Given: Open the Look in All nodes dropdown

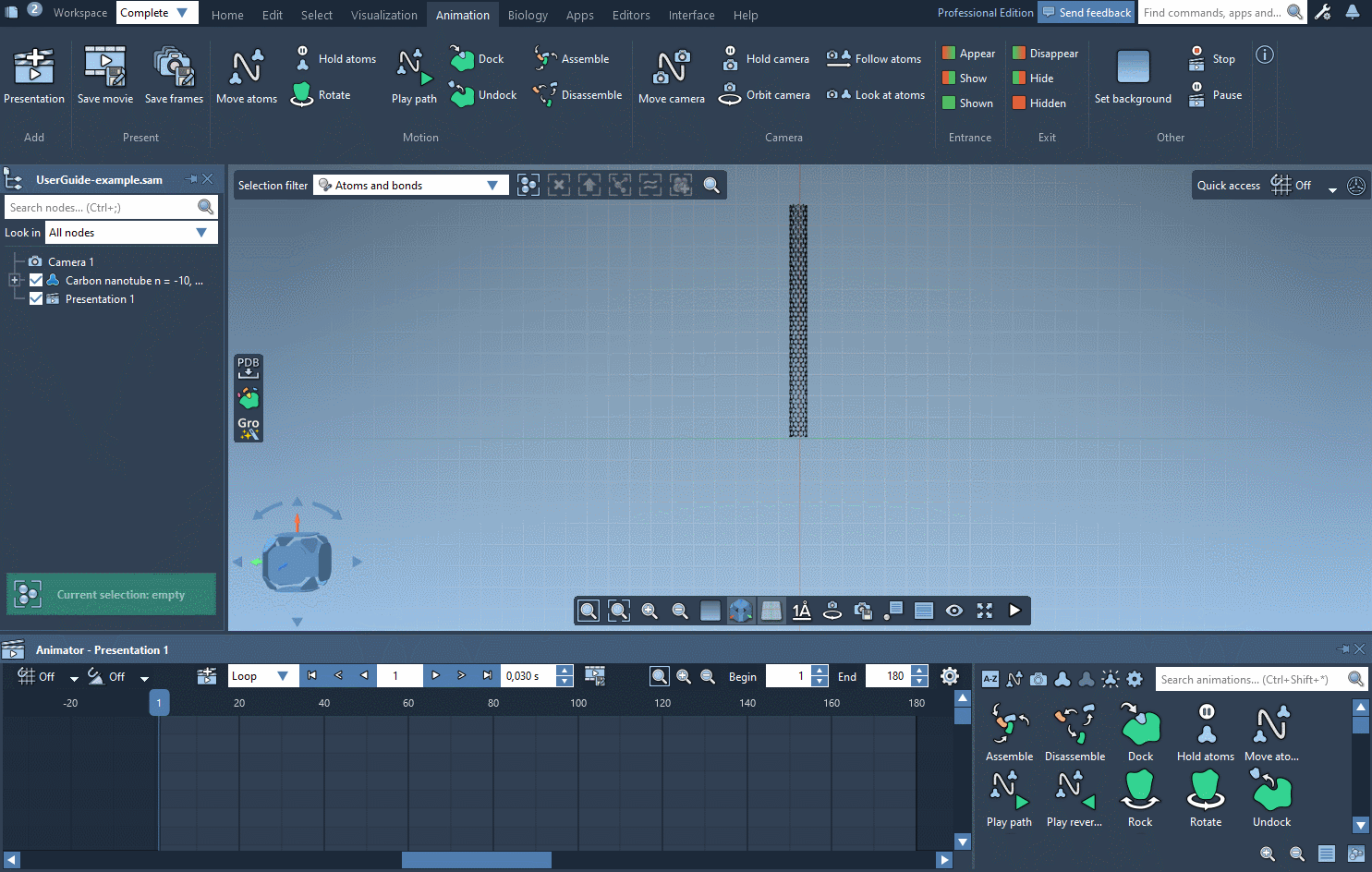Looking at the screenshot, I should click(x=201, y=232).
